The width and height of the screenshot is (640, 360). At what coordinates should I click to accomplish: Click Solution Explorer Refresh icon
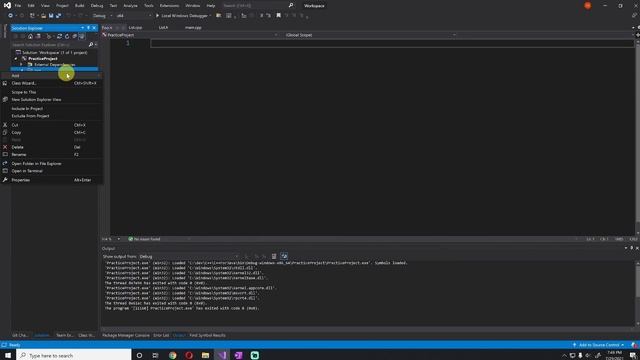tap(67, 36)
